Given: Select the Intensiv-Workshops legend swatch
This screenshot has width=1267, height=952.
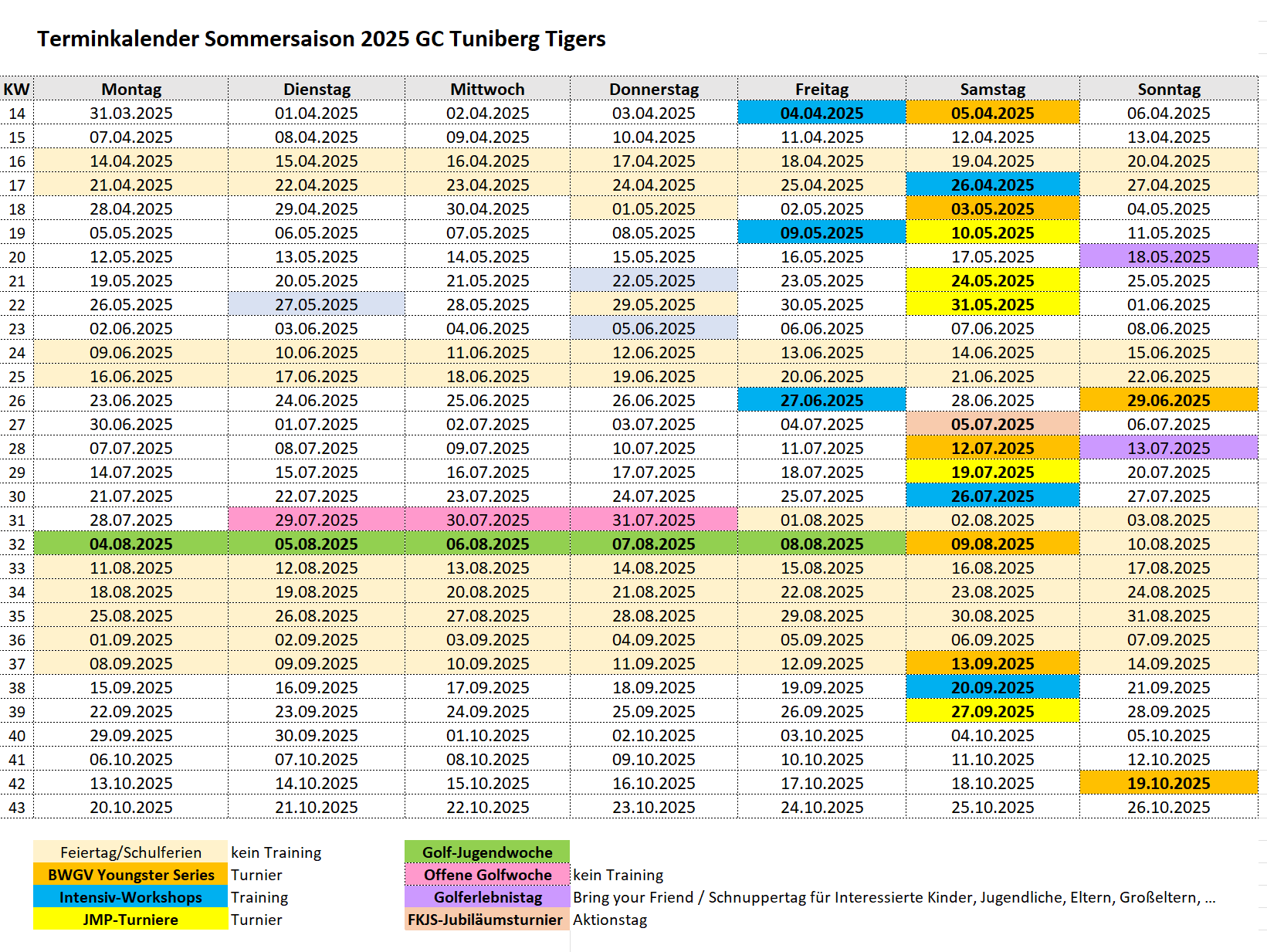Looking at the screenshot, I should (x=130, y=896).
